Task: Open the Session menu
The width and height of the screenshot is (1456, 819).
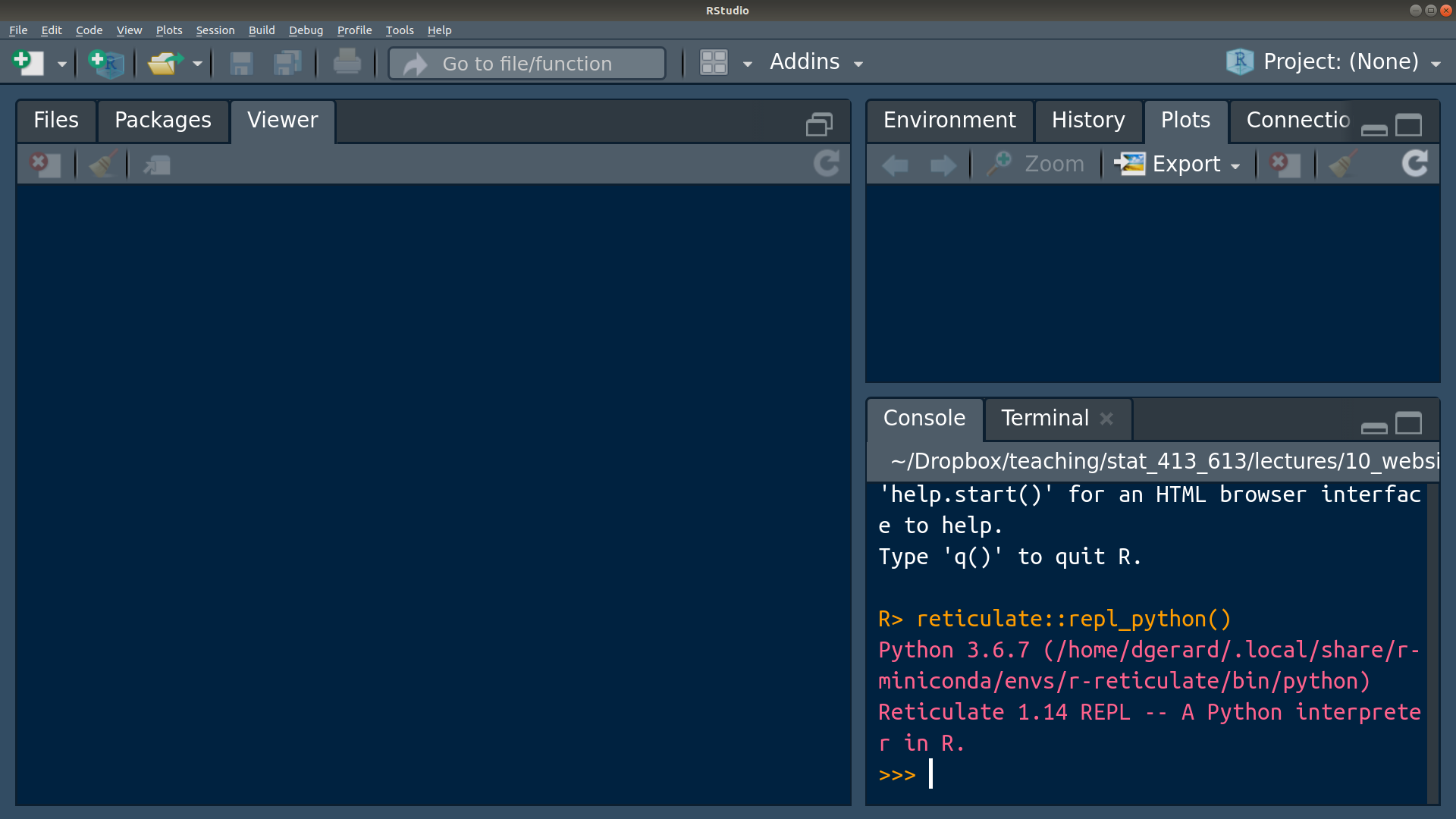Action: 215,30
